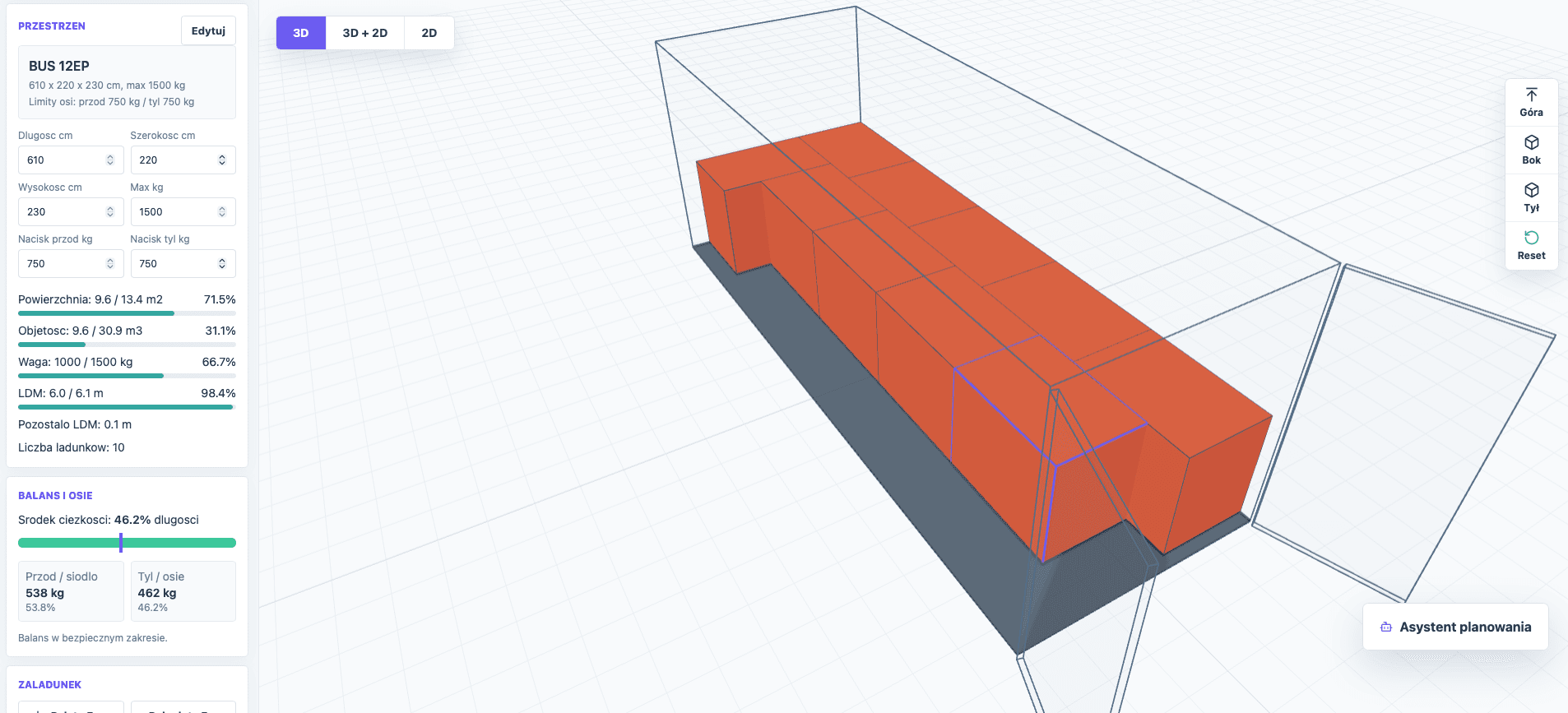Click the 'Limity osi' axle limits line
The width and height of the screenshot is (1568, 713).
tap(112, 102)
